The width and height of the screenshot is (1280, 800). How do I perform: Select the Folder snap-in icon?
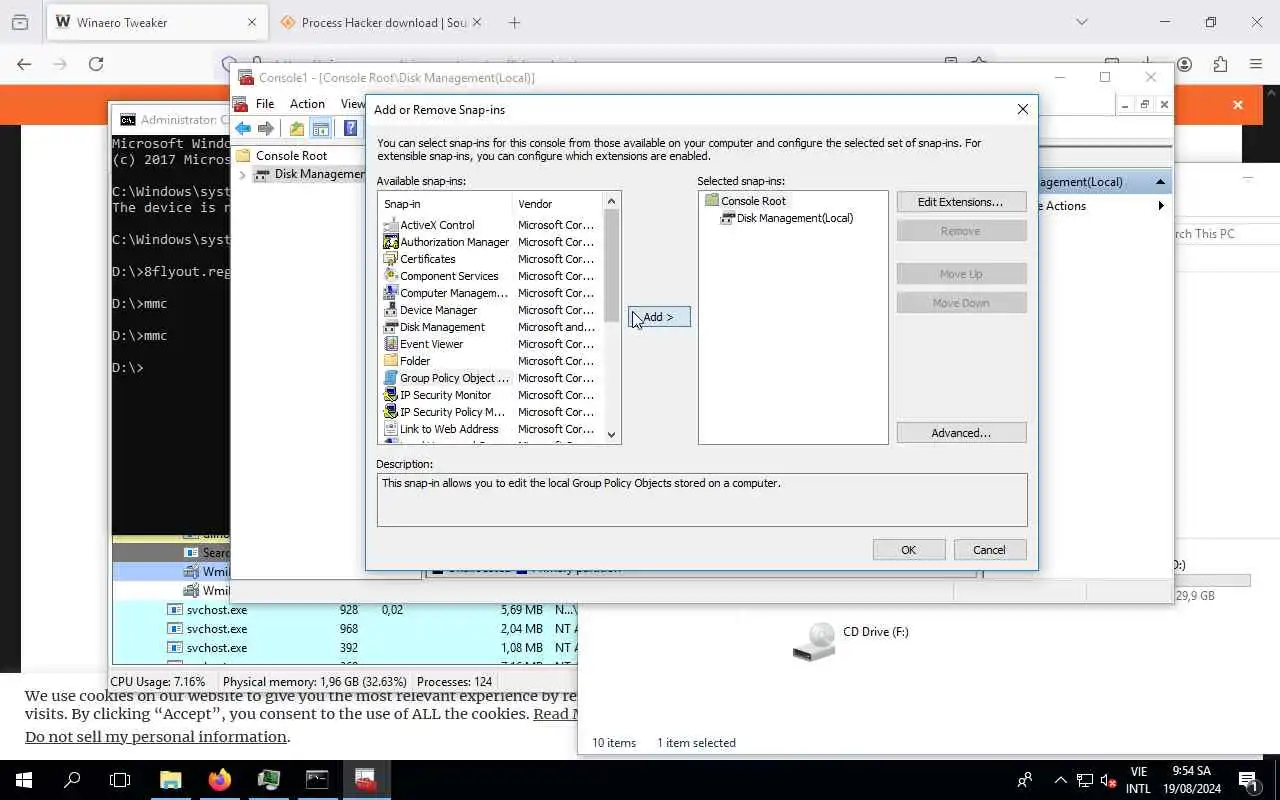[x=391, y=361]
